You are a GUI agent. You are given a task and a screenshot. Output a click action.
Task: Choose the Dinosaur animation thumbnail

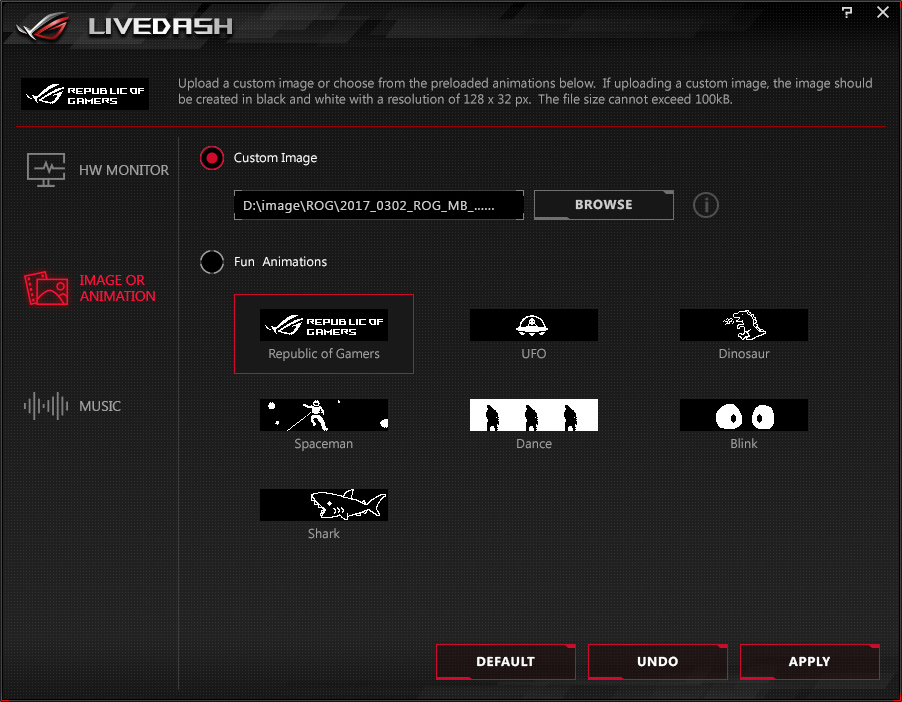(744, 325)
